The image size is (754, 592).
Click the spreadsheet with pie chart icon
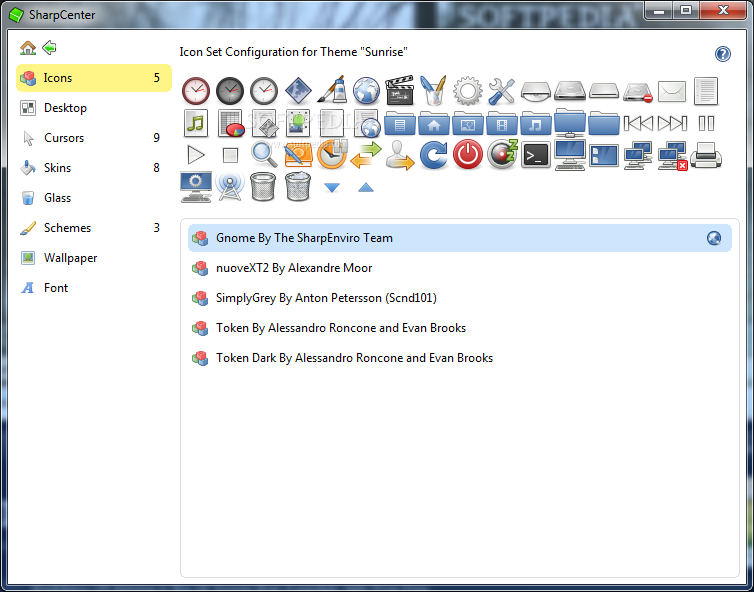(x=231, y=124)
